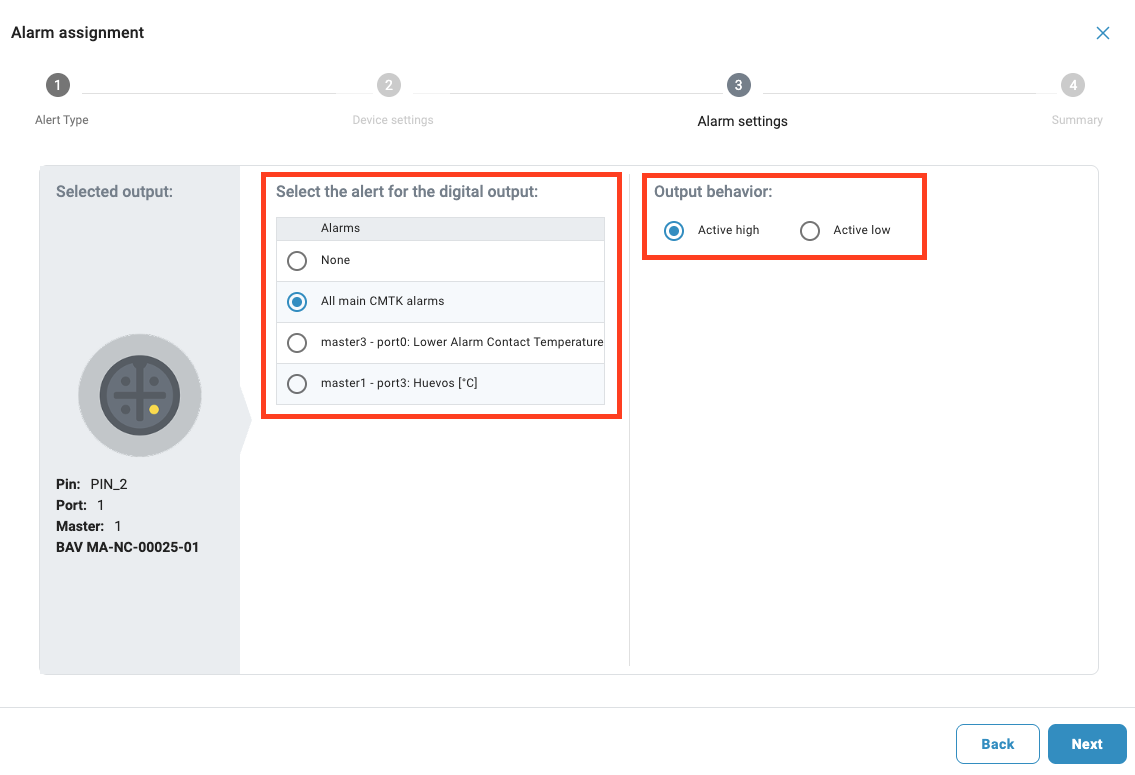Select All main CMTK alarms option
The height and width of the screenshot is (775, 1135).
coord(297,302)
